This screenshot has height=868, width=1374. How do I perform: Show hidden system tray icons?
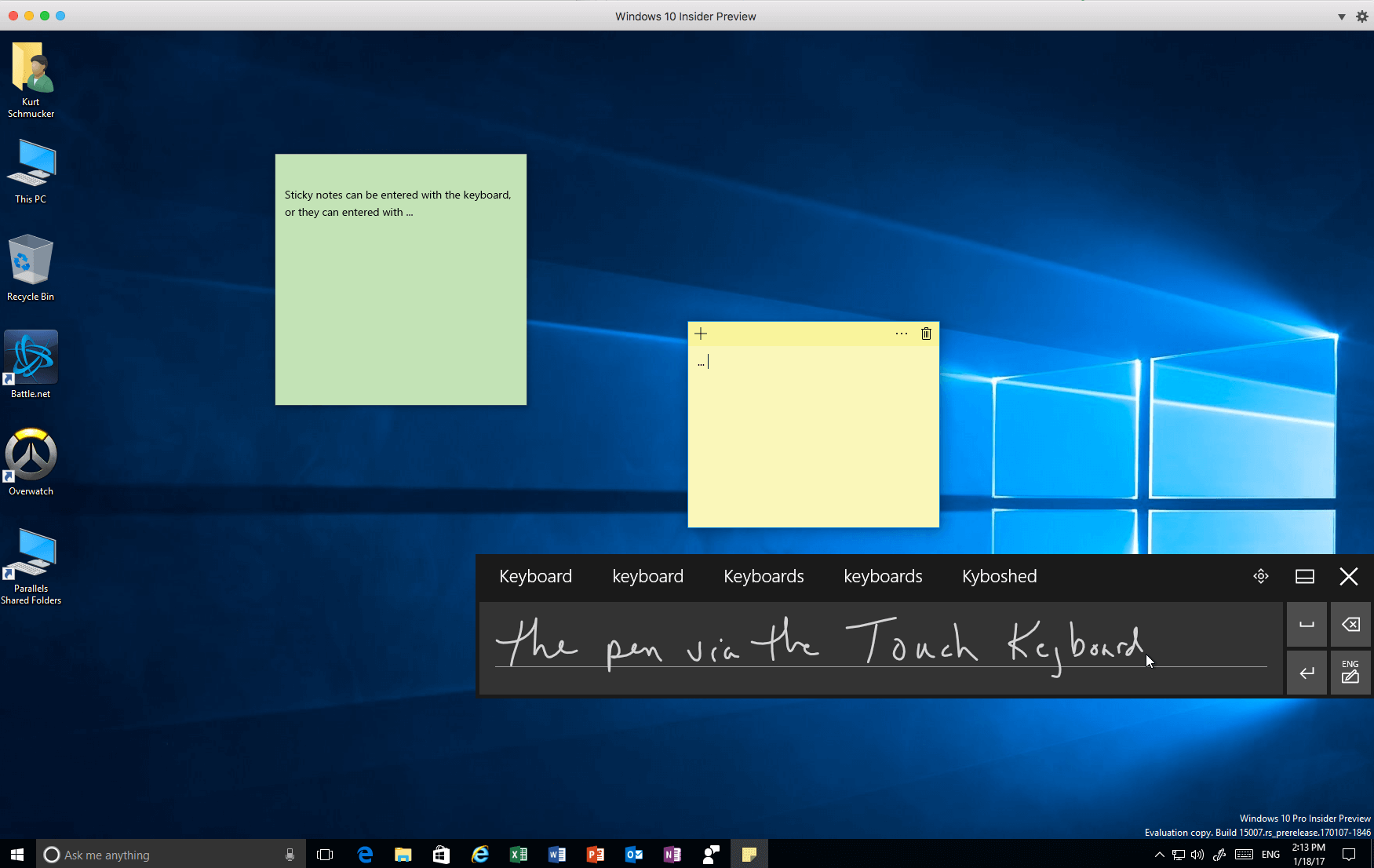pyautogui.click(x=1159, y=855)
